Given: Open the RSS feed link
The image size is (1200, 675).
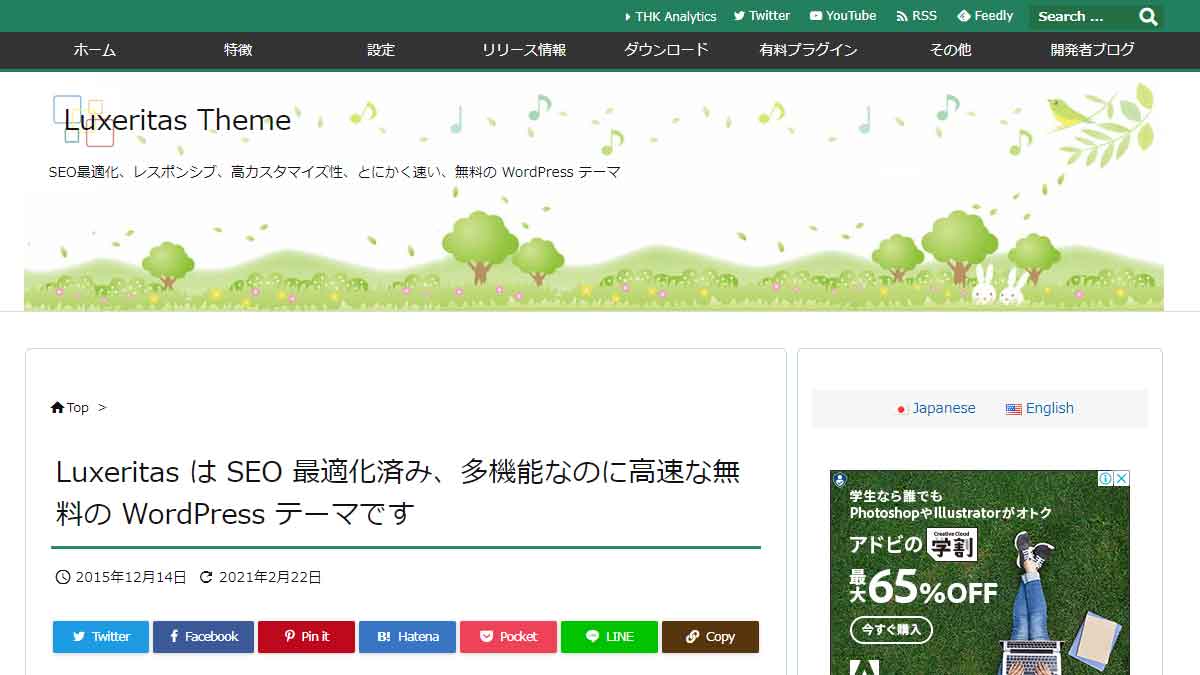Looking at the screenshot, I should [x=917, y=16].
